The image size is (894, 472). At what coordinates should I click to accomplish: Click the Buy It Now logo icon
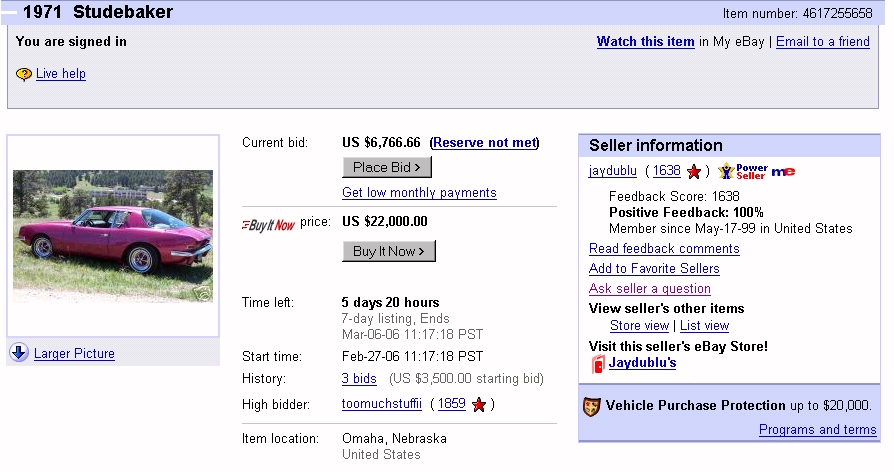coord(269,224)
